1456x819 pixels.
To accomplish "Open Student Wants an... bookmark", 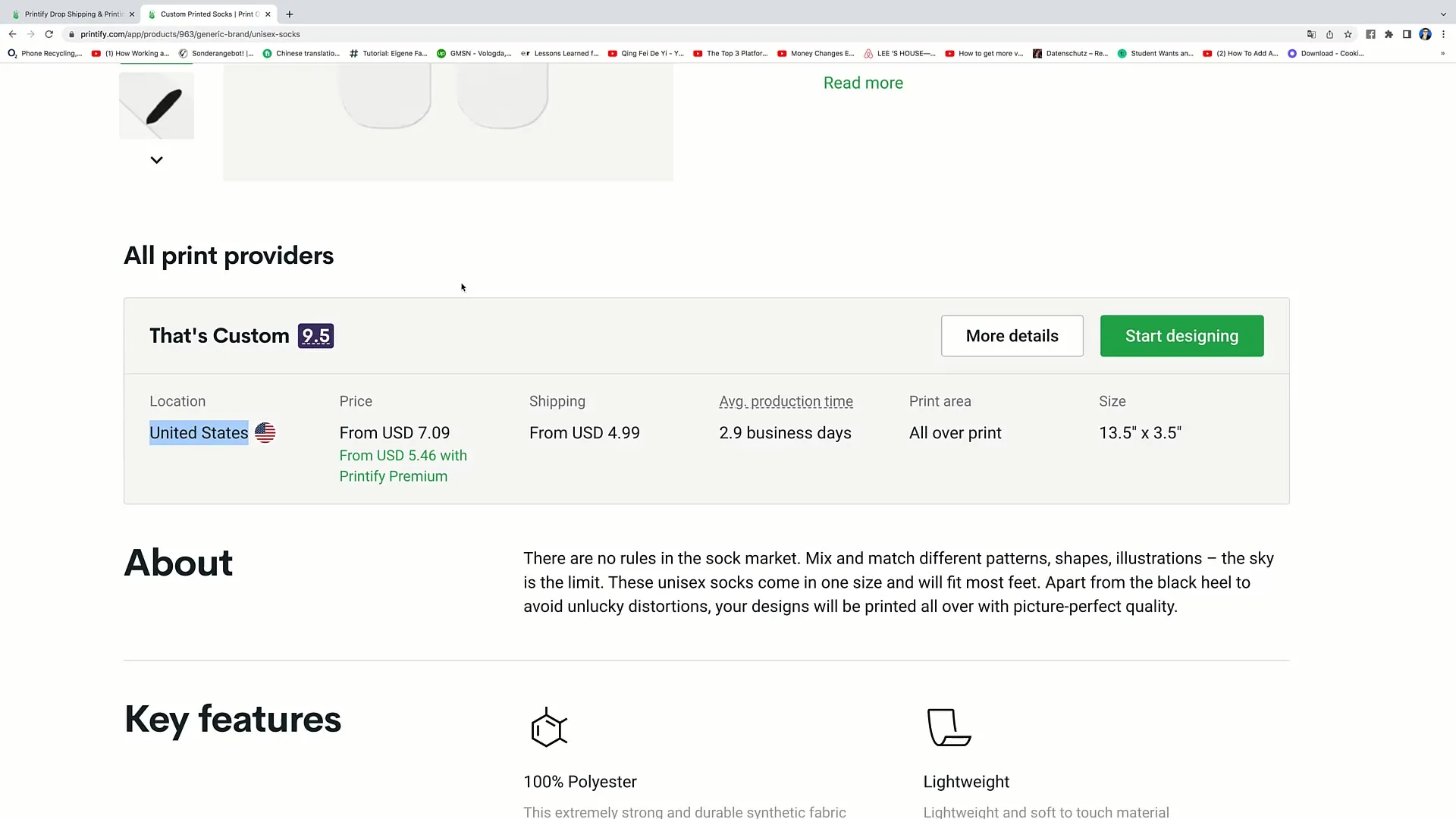I will (x=1156, y=54).
